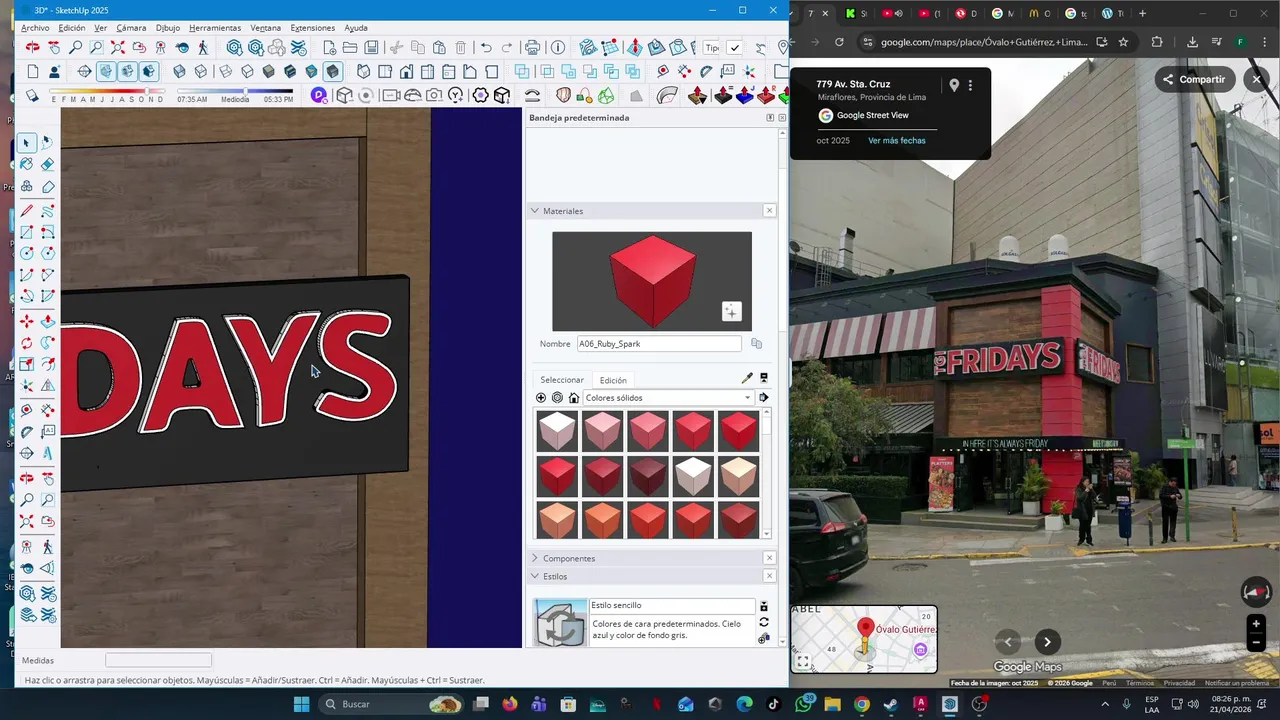1280x720 pixels.
Task: Open the Herramientas menu
Action: pyautogui.click(x=215, y=28)
